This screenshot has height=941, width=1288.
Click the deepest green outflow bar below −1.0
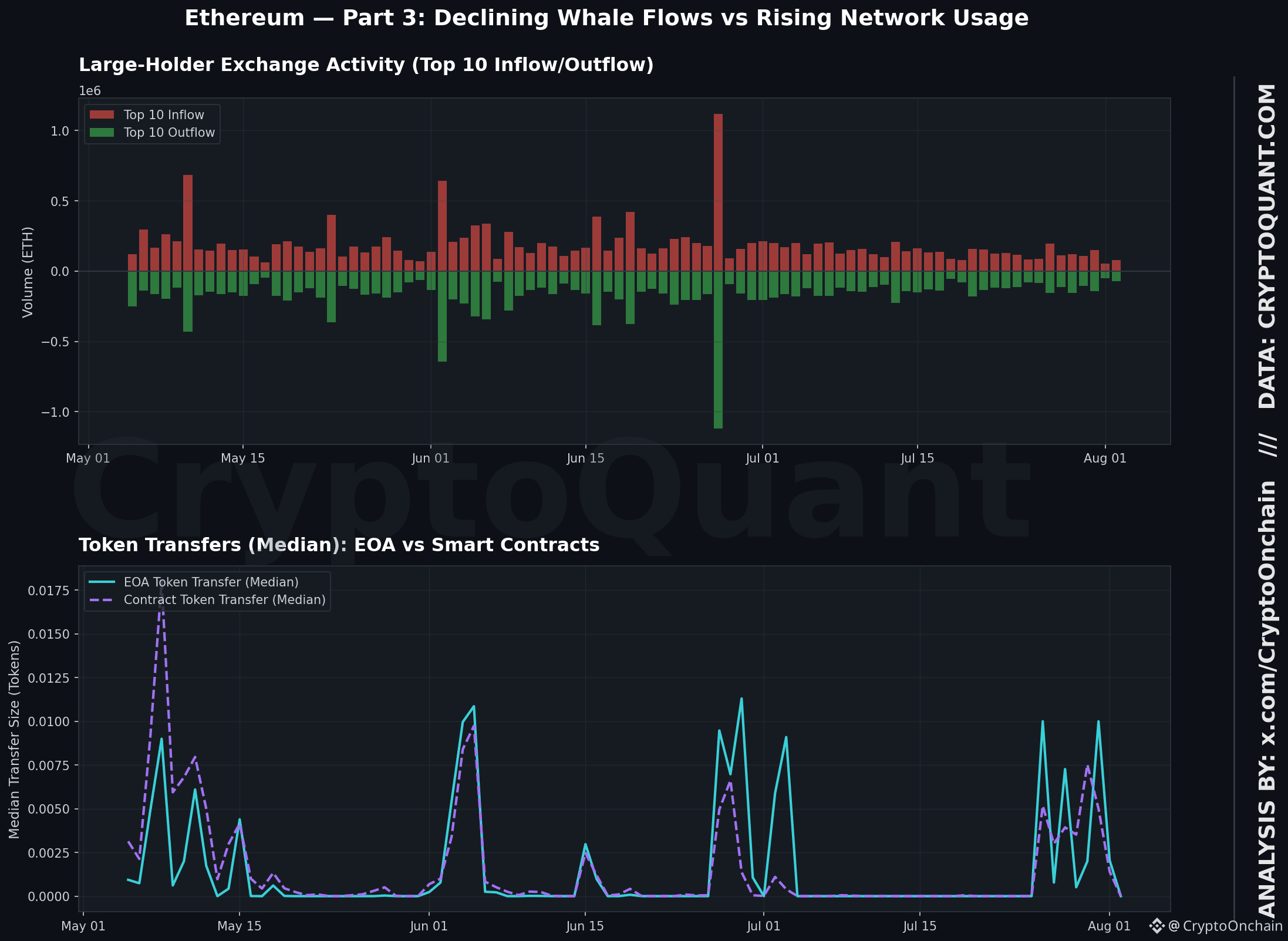pos(719,350)
